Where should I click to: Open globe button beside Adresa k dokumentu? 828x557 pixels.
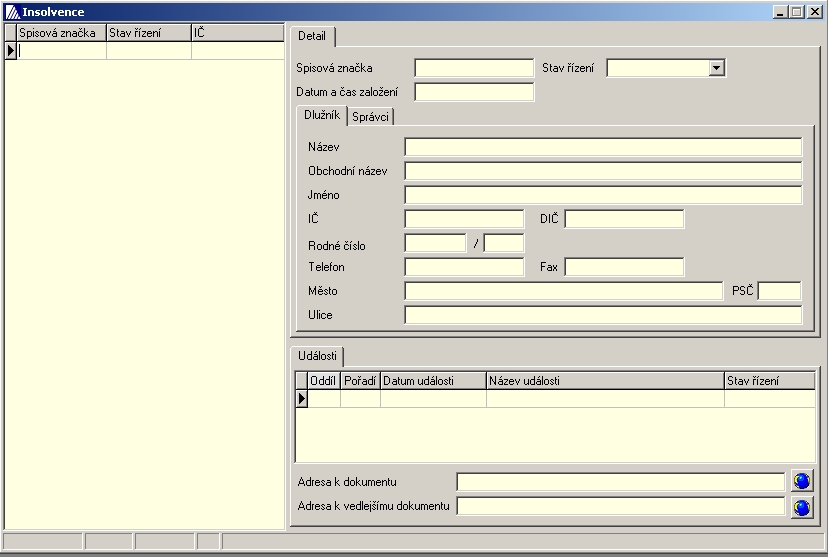point(802,481)
